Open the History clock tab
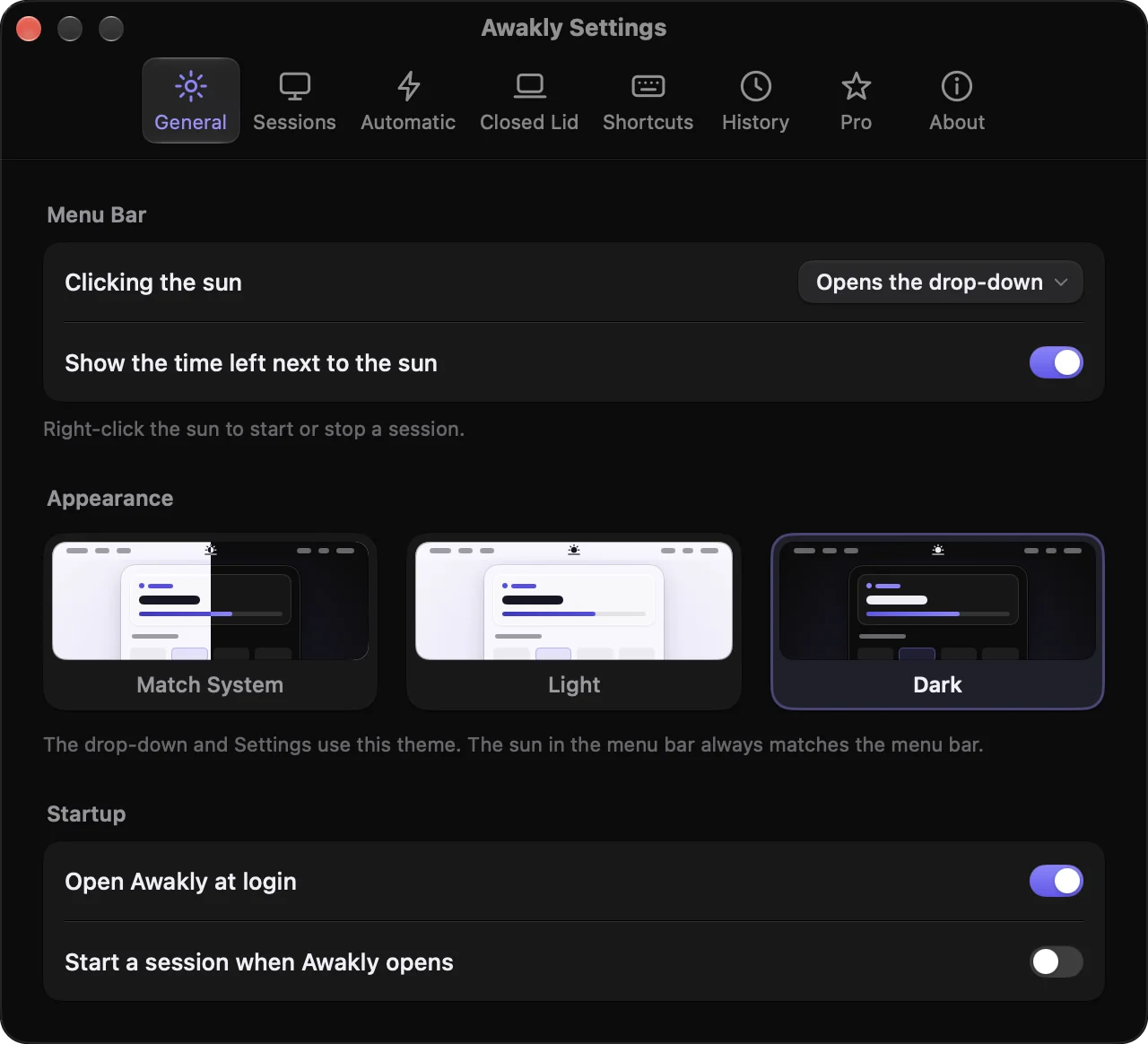The width and height of the screenshot is (1148, 1044). click(756, 100)
